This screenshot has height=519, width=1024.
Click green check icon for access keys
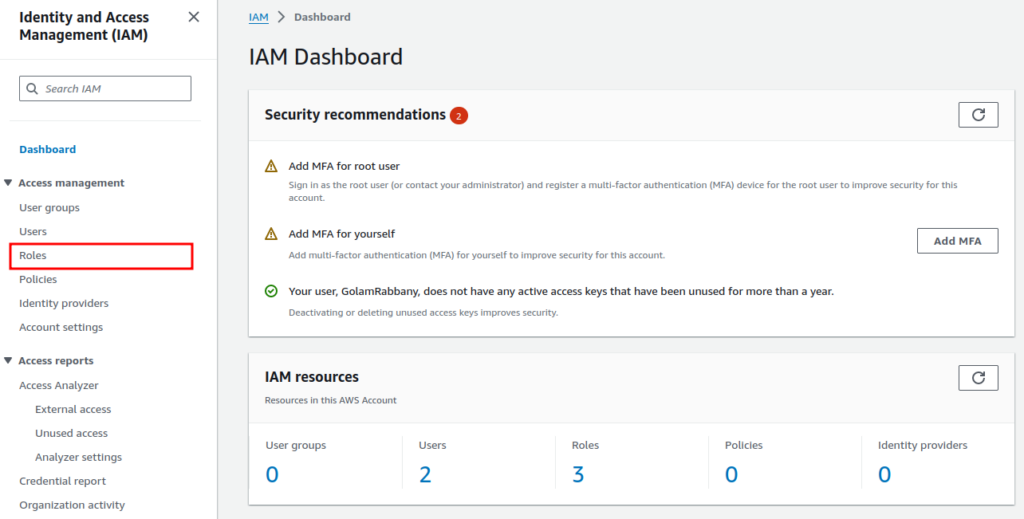click(271, 291)
